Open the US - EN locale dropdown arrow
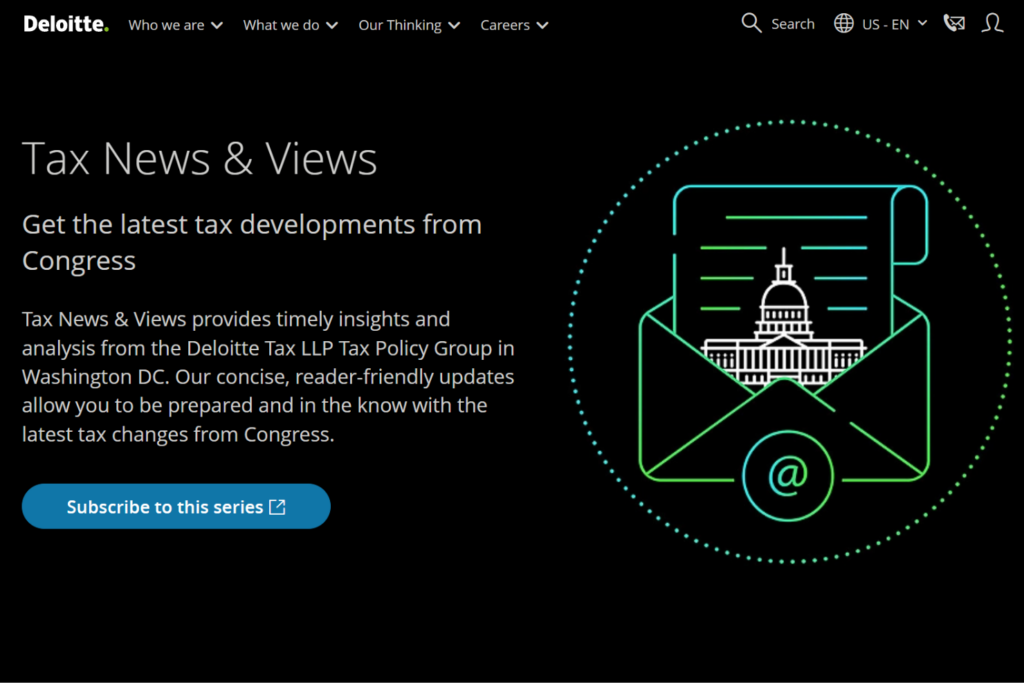The height and width of the screenshot is (683, 1024). tap(922, 24)
